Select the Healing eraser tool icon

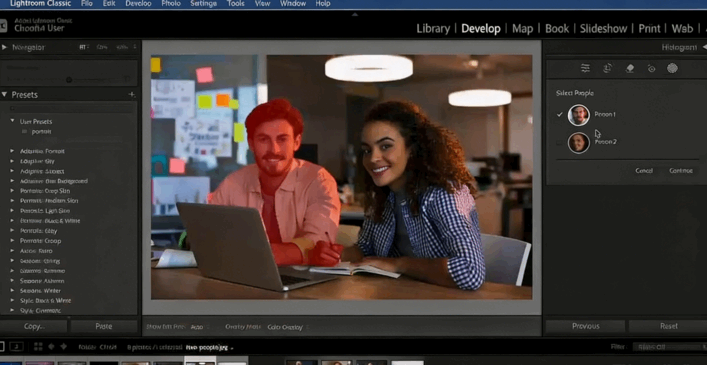click(630, 68)
